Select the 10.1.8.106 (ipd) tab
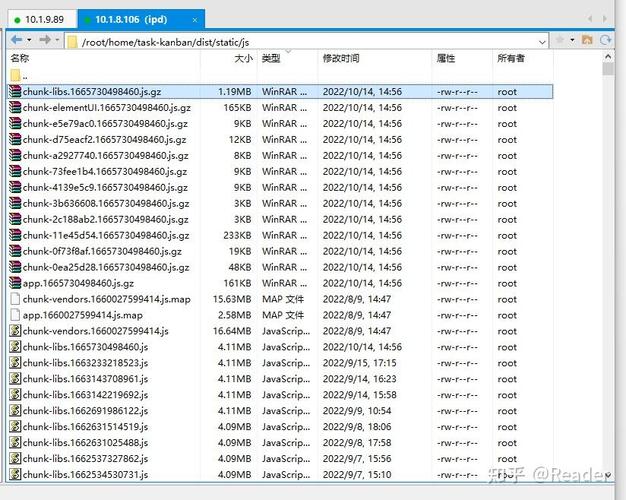626x500 pixels. point(141,20)
